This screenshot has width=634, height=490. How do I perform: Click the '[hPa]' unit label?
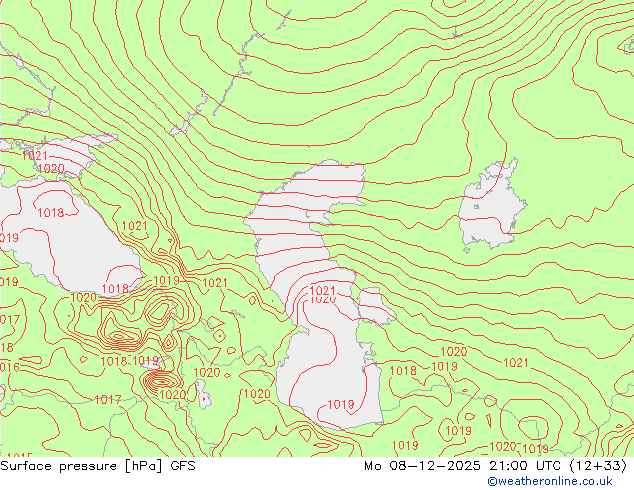pos(143,466)
